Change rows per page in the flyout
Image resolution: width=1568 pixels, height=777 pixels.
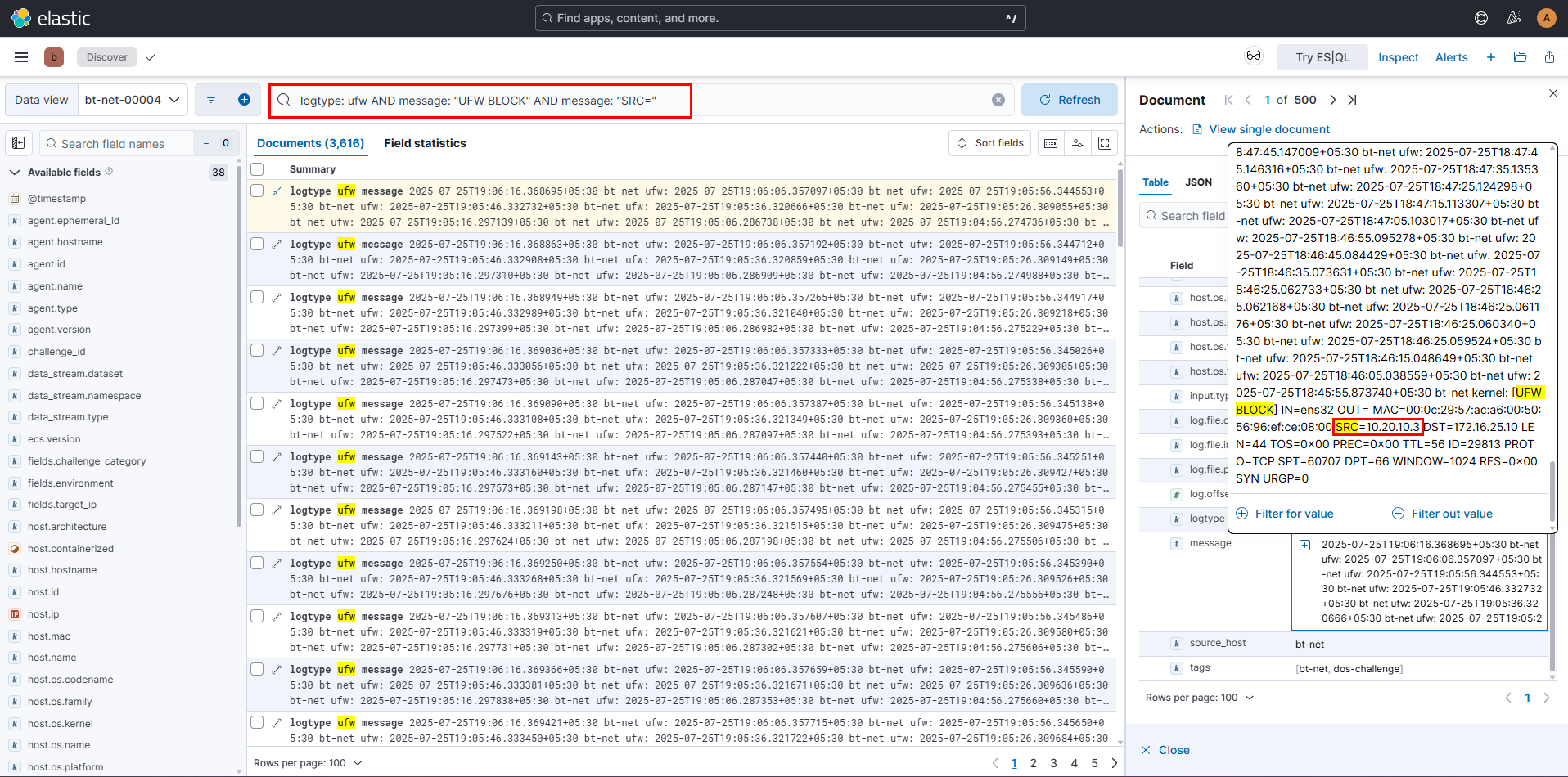coord(1200,698)
